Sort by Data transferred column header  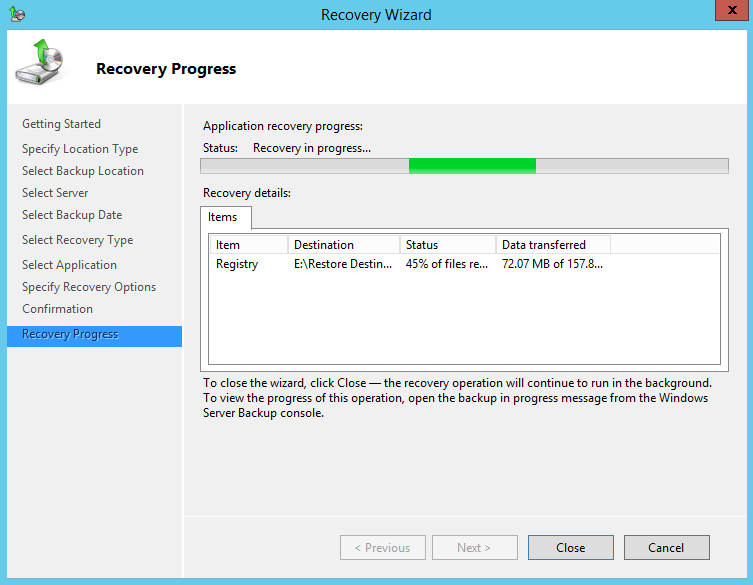point(552,245)
